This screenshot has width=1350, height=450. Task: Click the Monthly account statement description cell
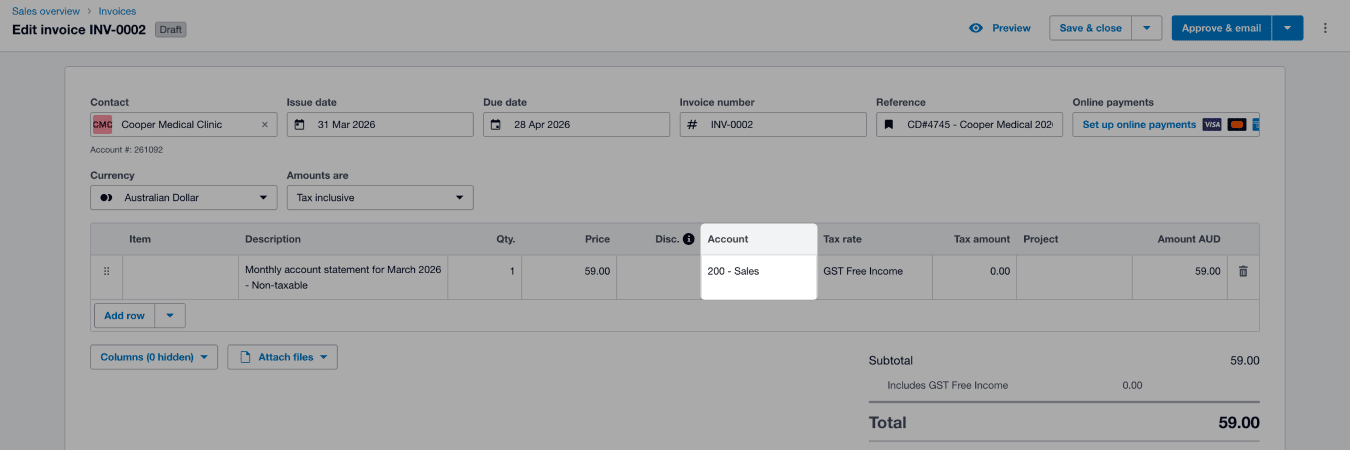(343, 278)
